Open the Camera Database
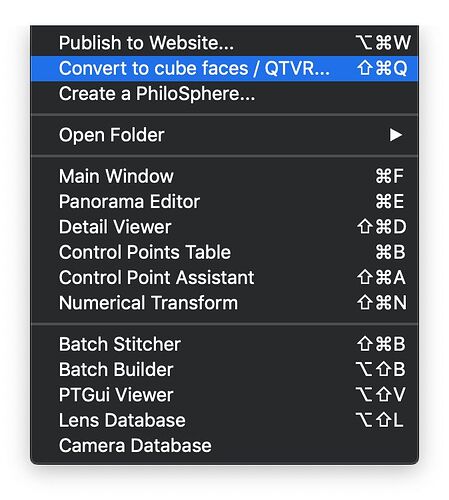The image size is (449, 500). pyautogui.click(x=224, y=446)
